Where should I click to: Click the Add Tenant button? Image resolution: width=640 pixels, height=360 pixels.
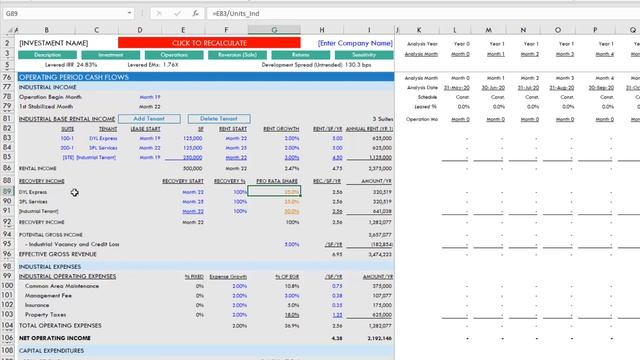[x=149, y=119]
